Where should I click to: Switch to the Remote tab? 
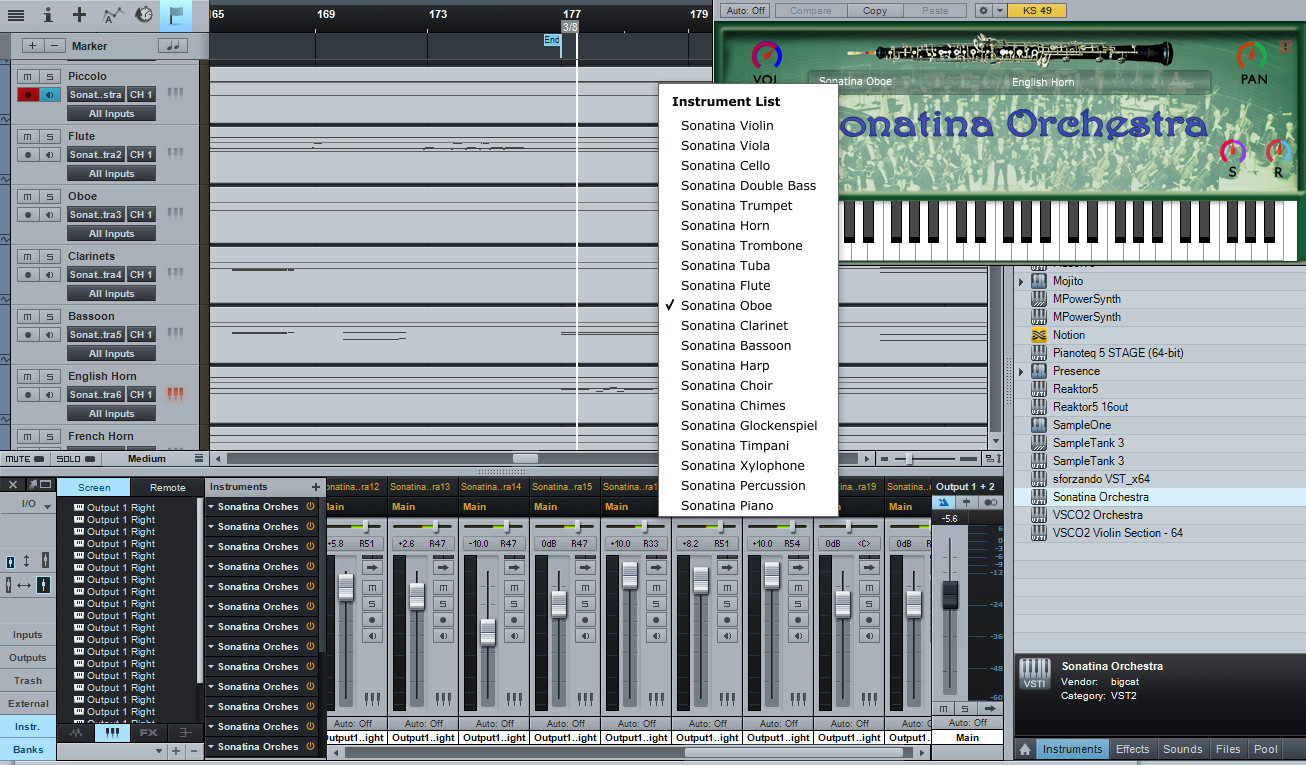[x=167, y=487]
